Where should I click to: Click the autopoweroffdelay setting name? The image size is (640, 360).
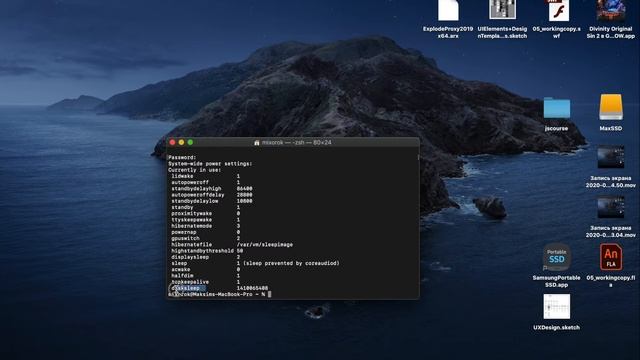coord(198,195)
